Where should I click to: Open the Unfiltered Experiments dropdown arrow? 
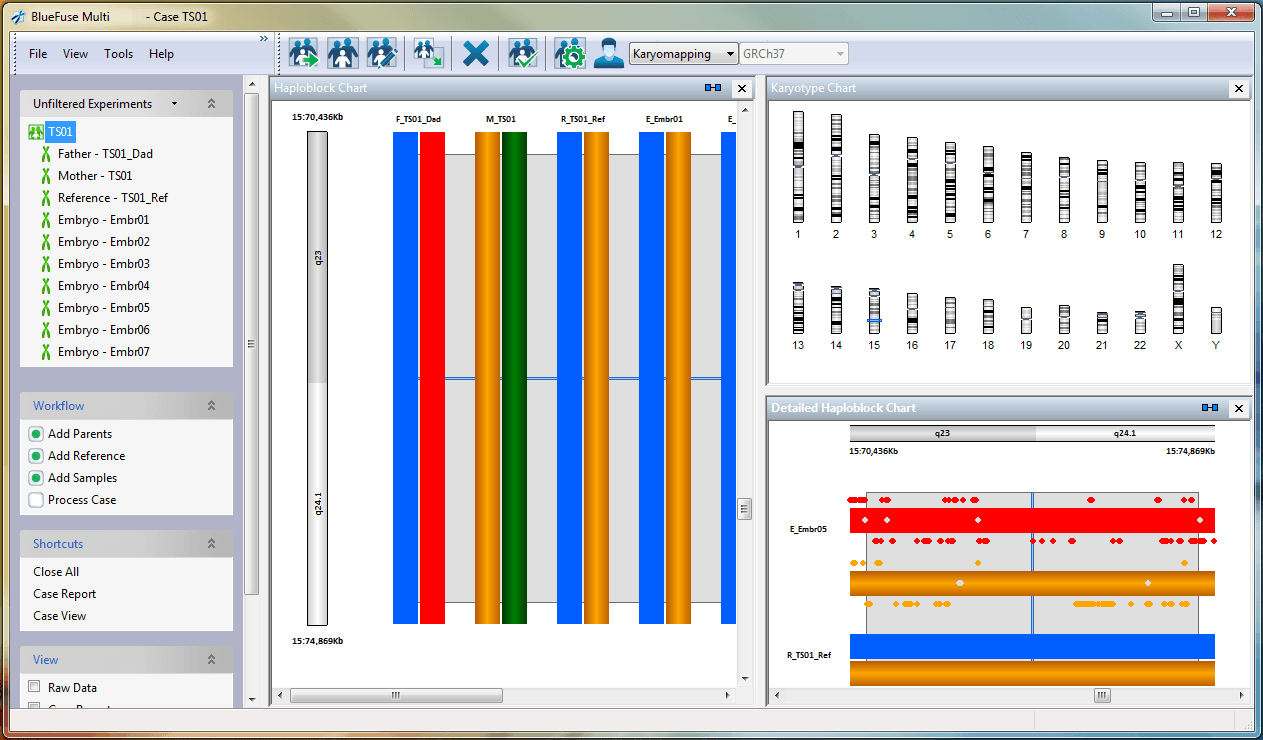click(x=174, y=104)
